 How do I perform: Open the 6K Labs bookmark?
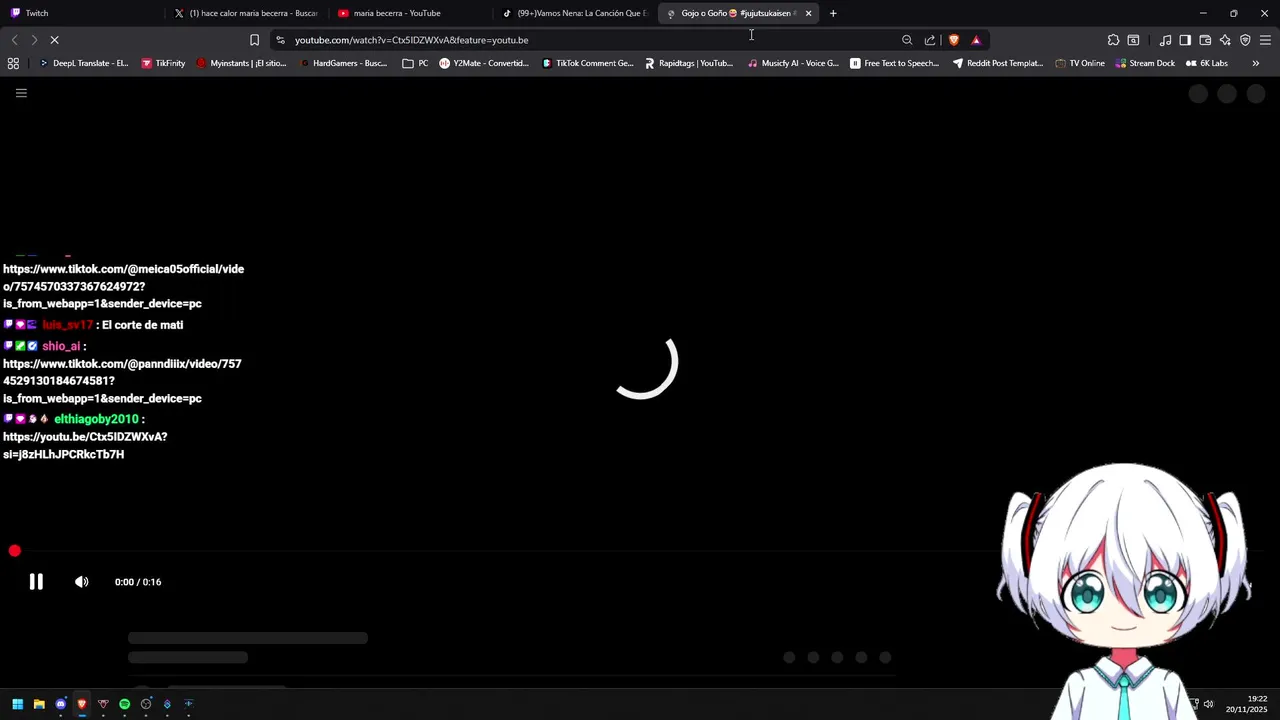pyautogui.click(x=1207, y=63)
